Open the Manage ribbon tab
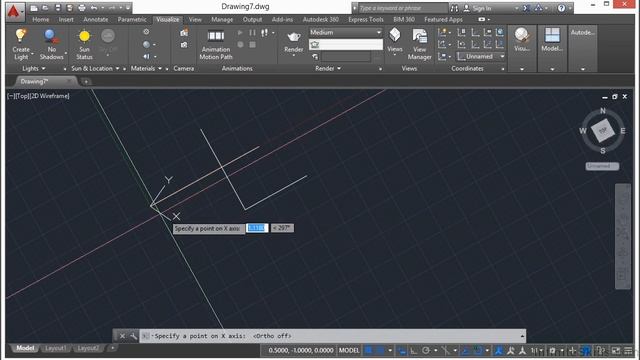The width and height of the screenshot is (640, 360). click(x=222, y=20)
